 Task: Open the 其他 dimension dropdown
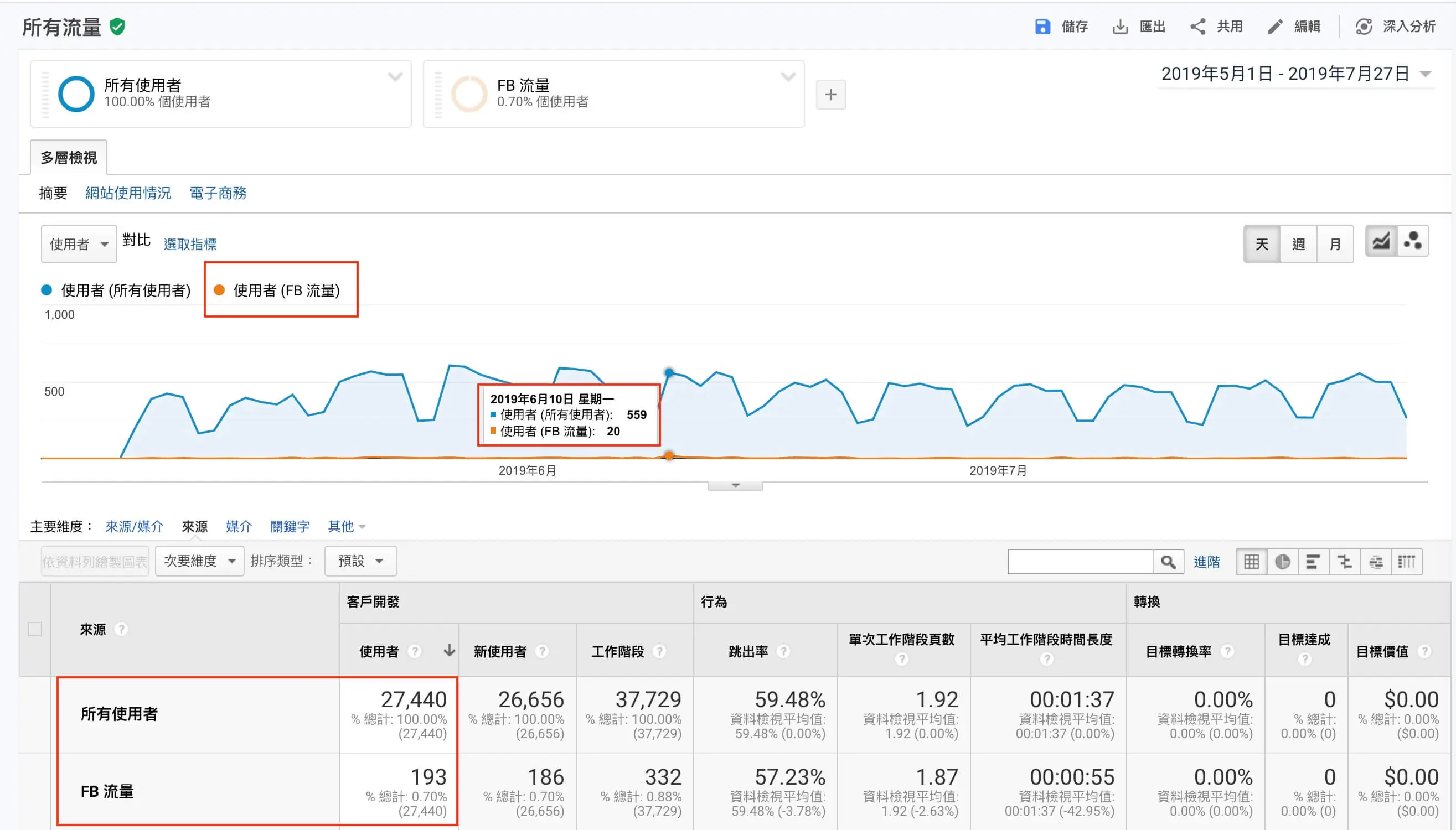click(x=346, y=526)
